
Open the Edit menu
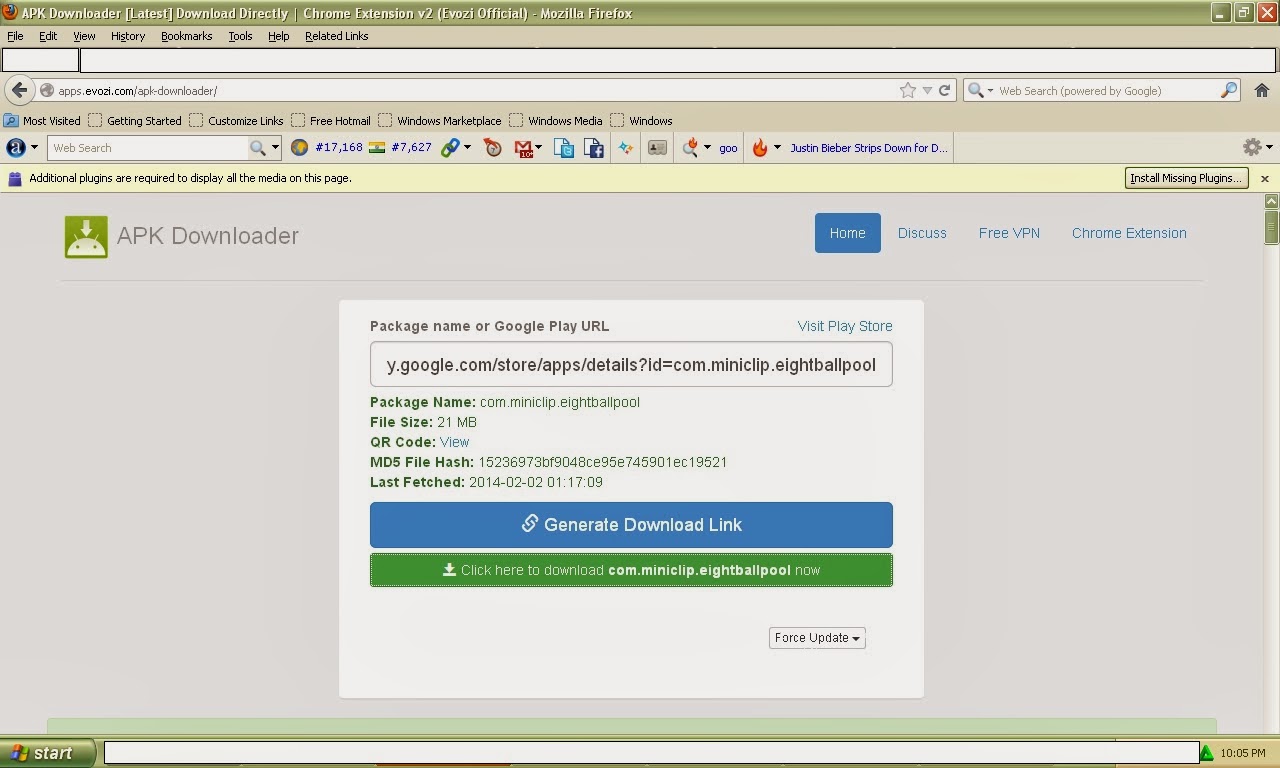coord(48,36)
